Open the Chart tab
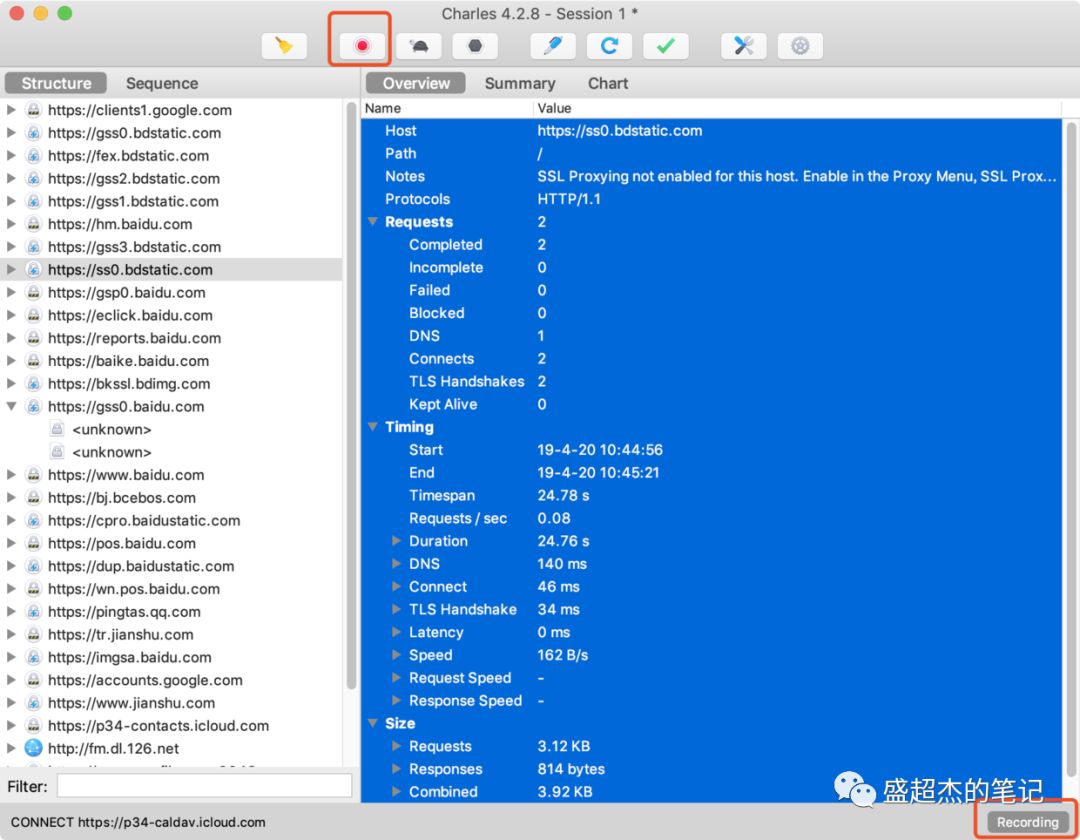This screenshot has width=1080, height=840. 608,83
